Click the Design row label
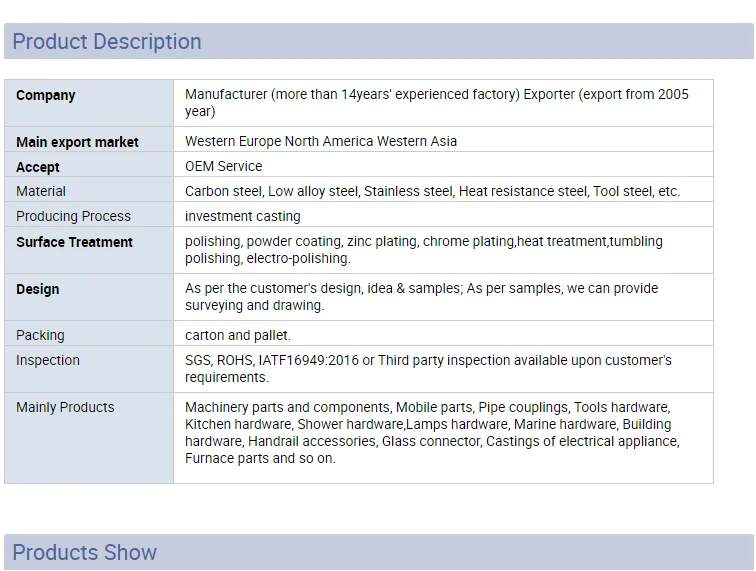This screenshot has height=571, width=756. (x=38, y=289)
